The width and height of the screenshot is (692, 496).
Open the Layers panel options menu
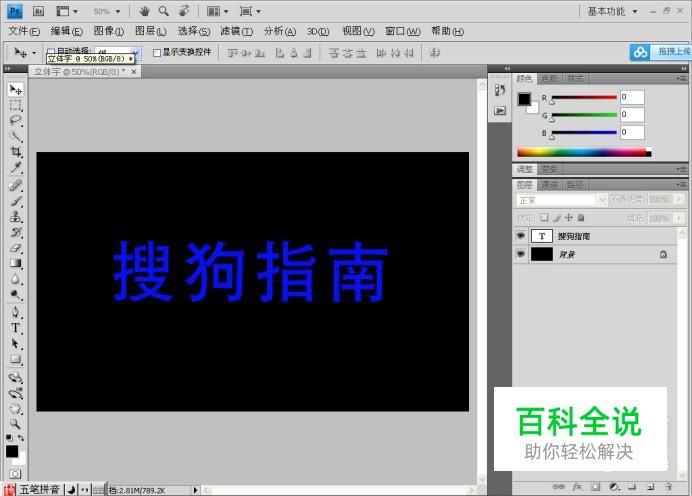pos(681,184)
